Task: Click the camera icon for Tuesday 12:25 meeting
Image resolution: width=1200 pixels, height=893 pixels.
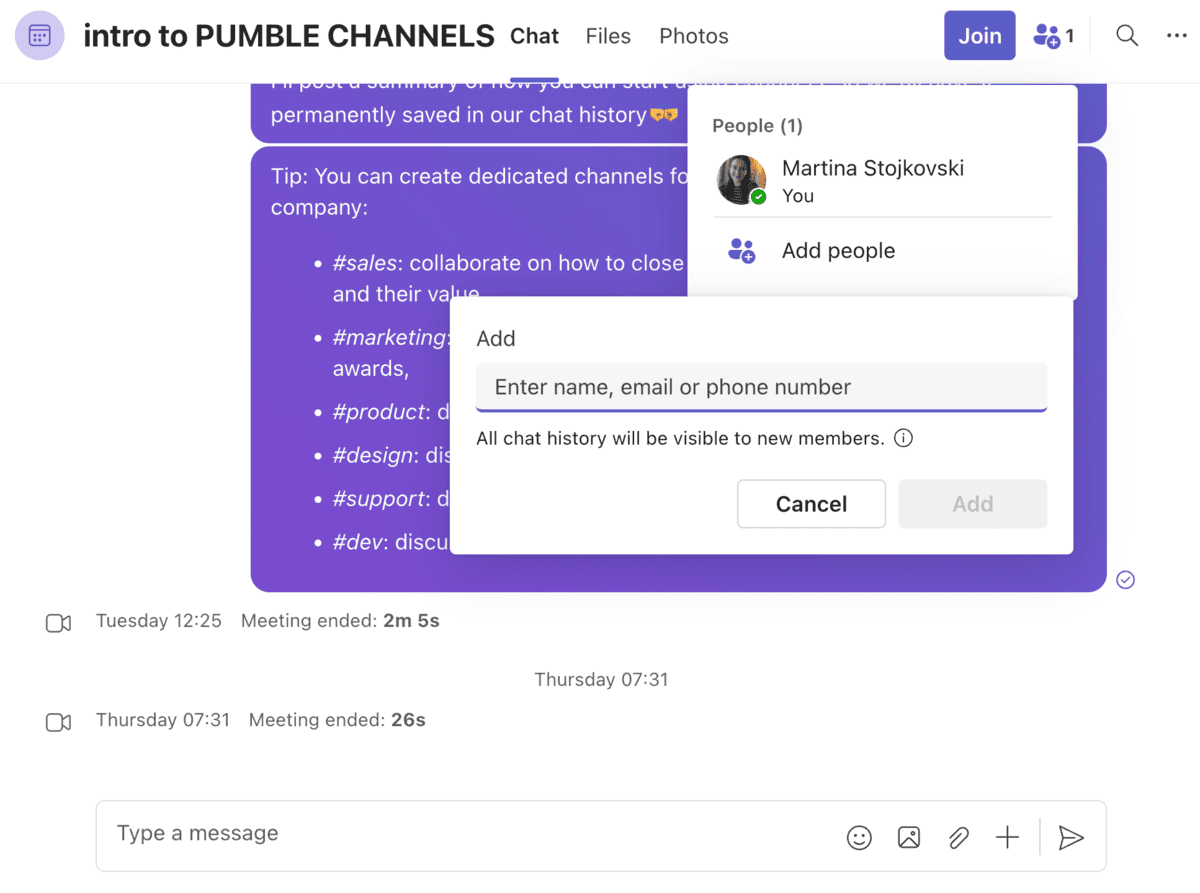Action: pyautogui.click(x=58, y=623)
